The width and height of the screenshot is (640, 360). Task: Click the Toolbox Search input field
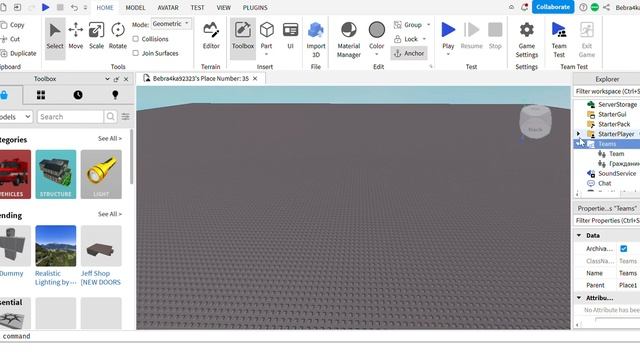click(71, 117)
